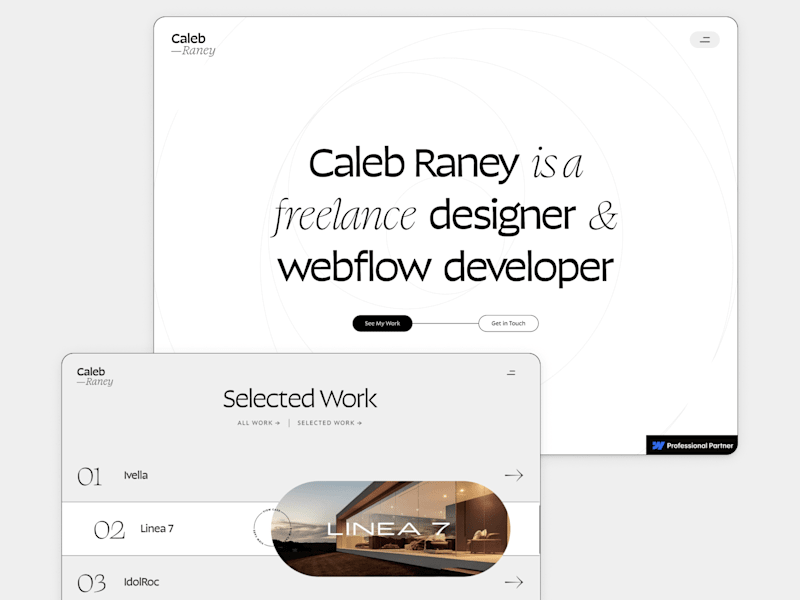The width and height of the screenshot is (800, 600).
Task: Click the Webflow Professional Partner badge
Action: [x=692, y=445]
